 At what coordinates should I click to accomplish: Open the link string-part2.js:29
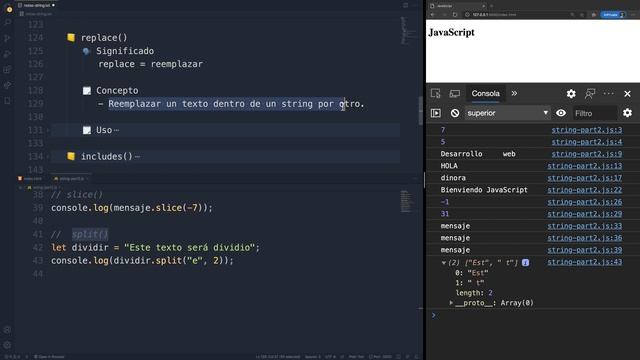(584, 214)
